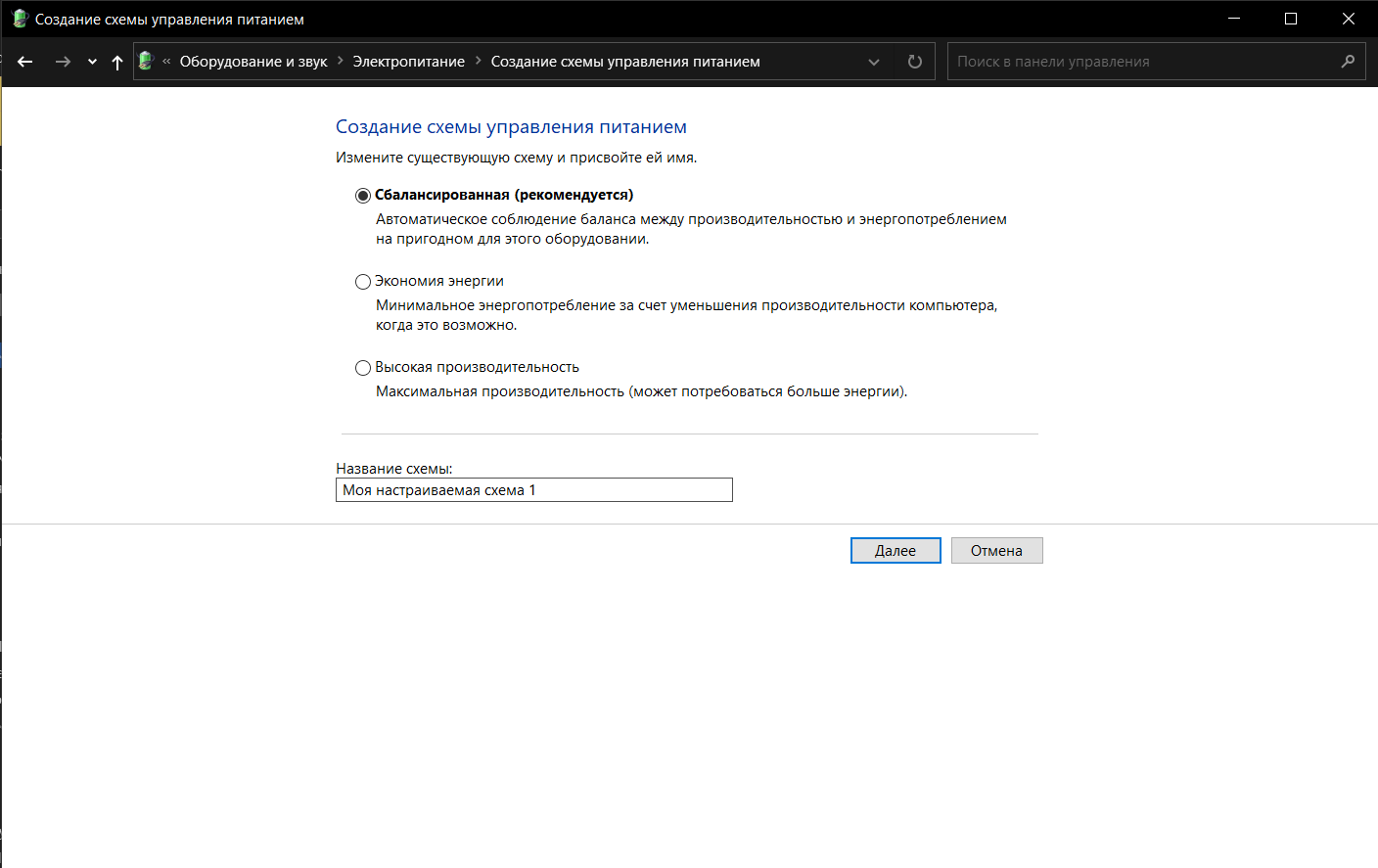Click description starting 'Минимальное энергопотребление'
This screenshot has height=868, width=1378.
[686, 315]
